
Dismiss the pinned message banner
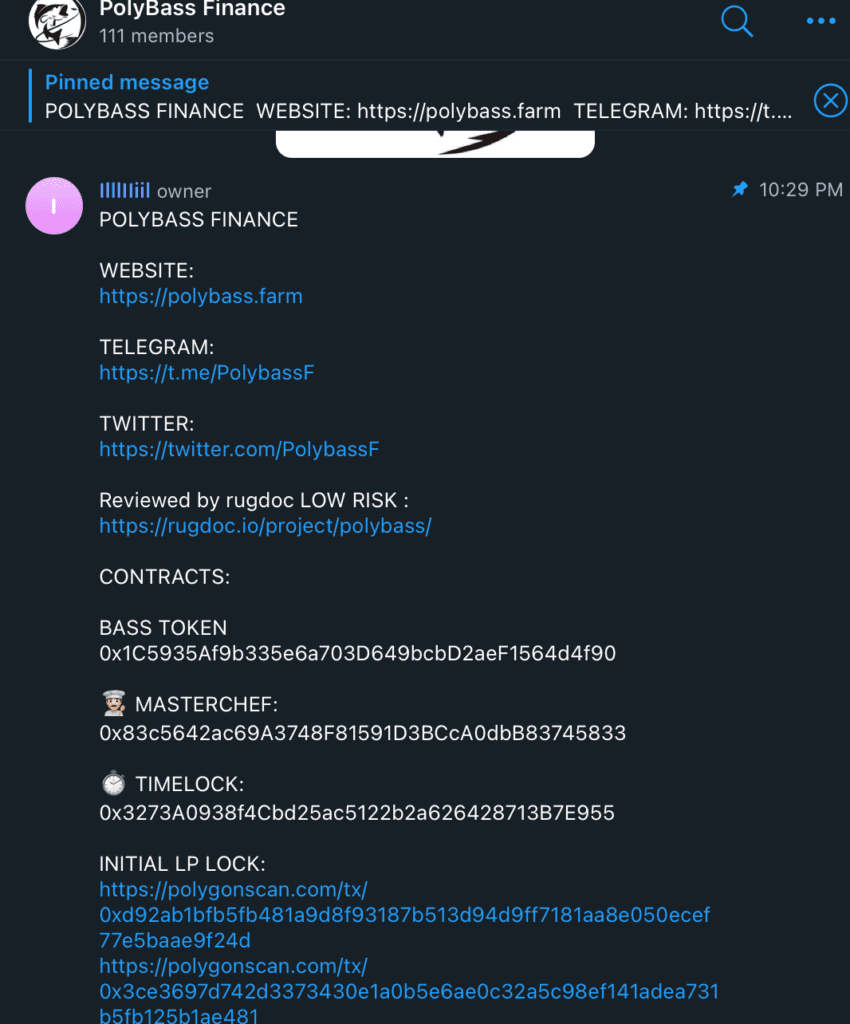(x=830, y=101)
